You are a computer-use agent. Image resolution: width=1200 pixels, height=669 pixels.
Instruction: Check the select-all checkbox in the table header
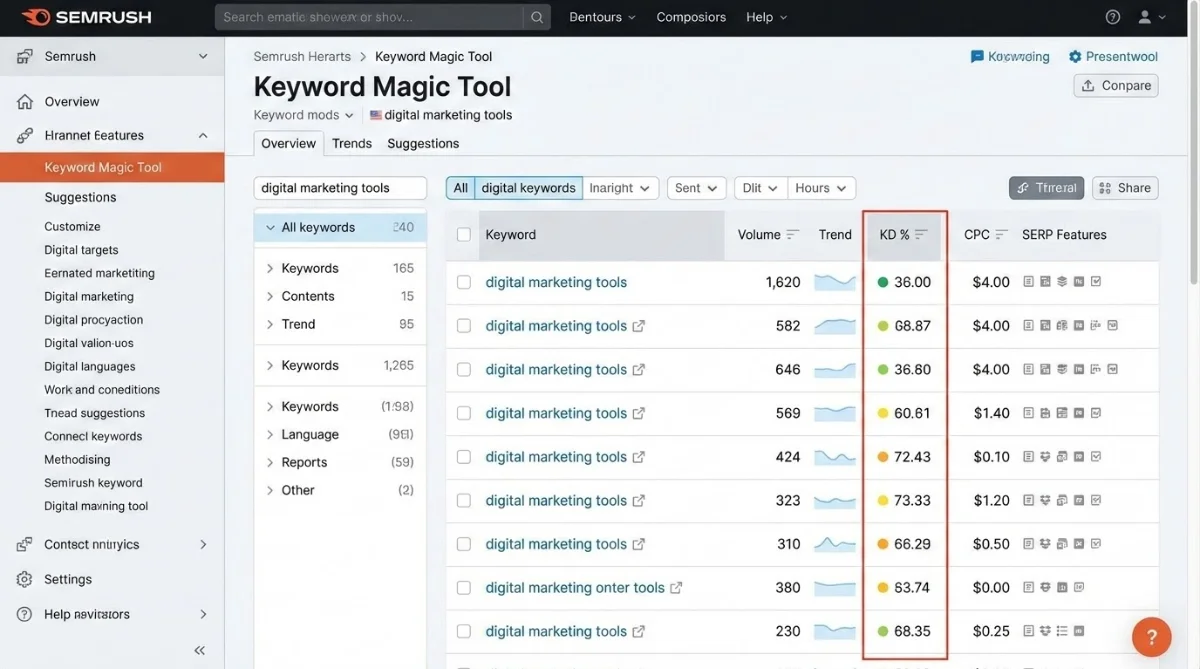click(x=463, y=233)
